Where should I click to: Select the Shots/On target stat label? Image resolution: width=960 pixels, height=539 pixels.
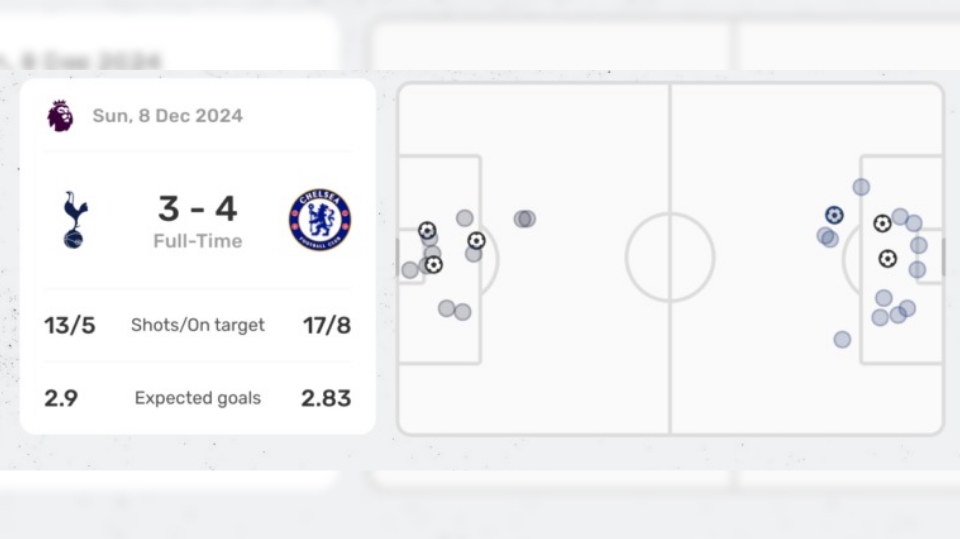[198, 325]
